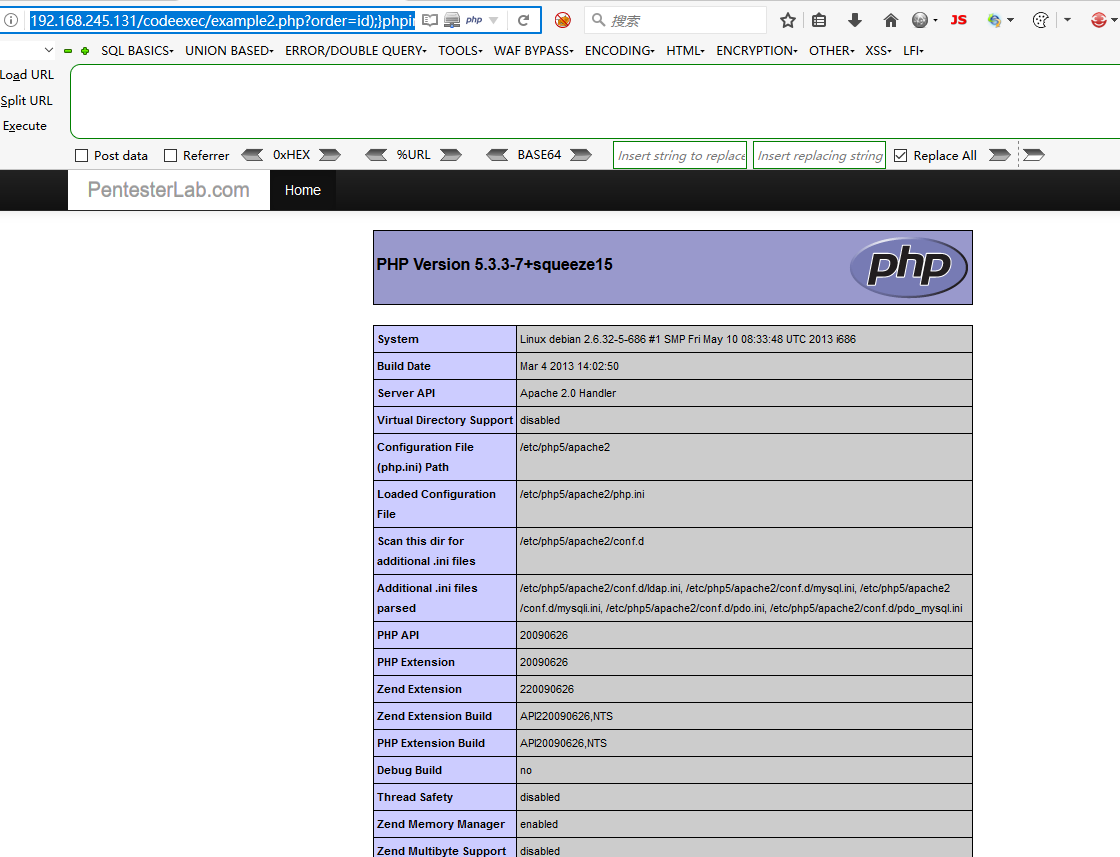Open the LFI menu in HackBar
Image resolution: width=1120 pixels, height=857 pixels.
913,51
